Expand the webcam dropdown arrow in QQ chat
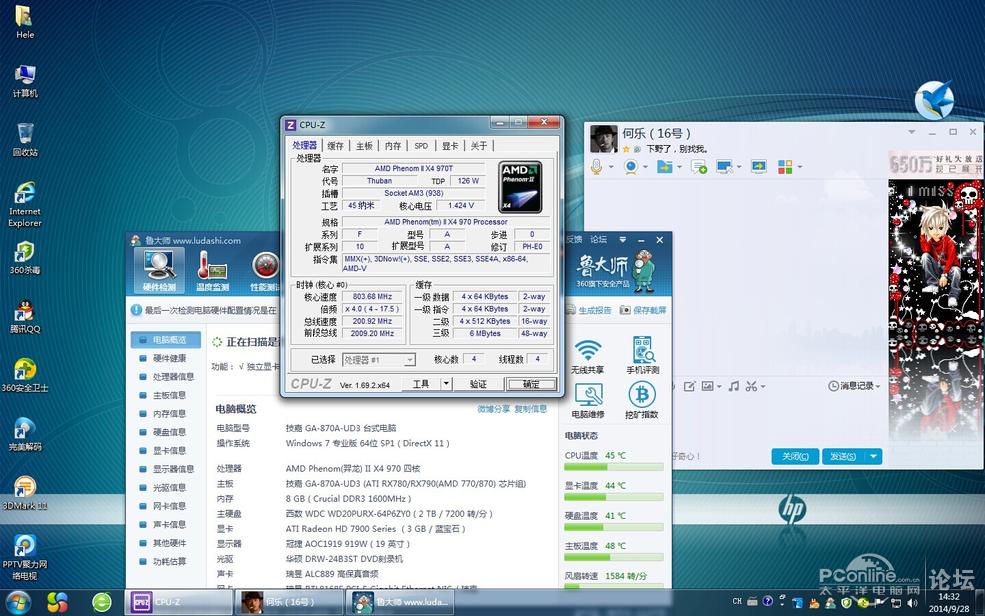 point(645,167)
